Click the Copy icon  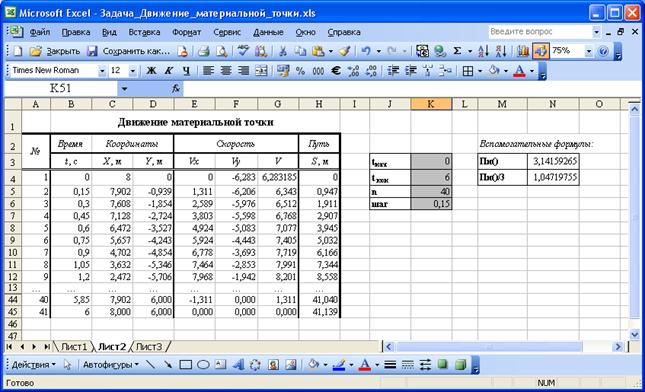point(300,51)
